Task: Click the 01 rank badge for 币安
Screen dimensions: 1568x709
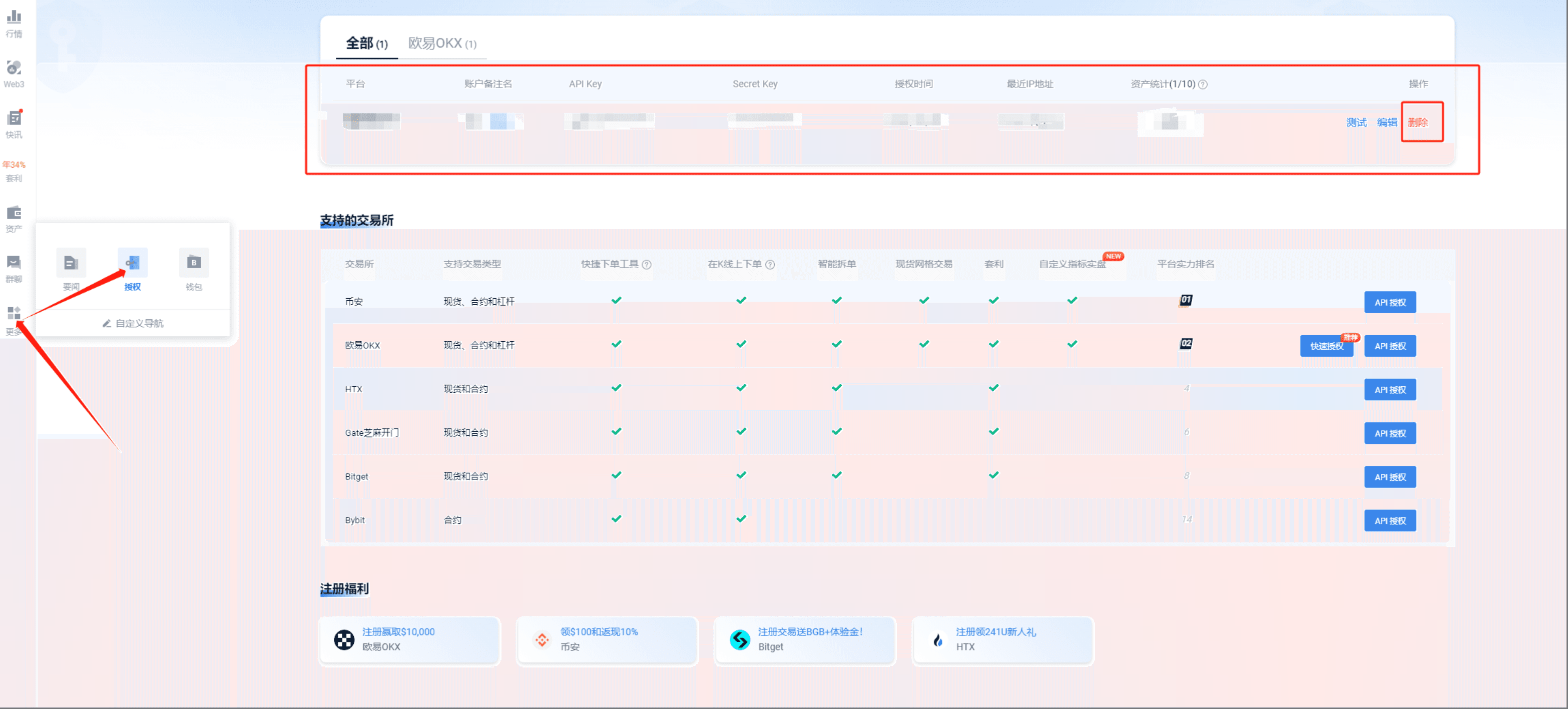Action: 1186,300
